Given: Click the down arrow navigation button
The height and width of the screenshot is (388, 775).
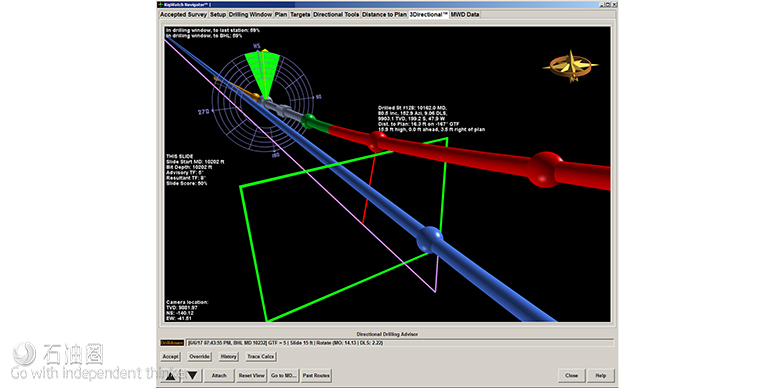Looking at the screenshot, I should pyautogui.click(x=193, y=376).
